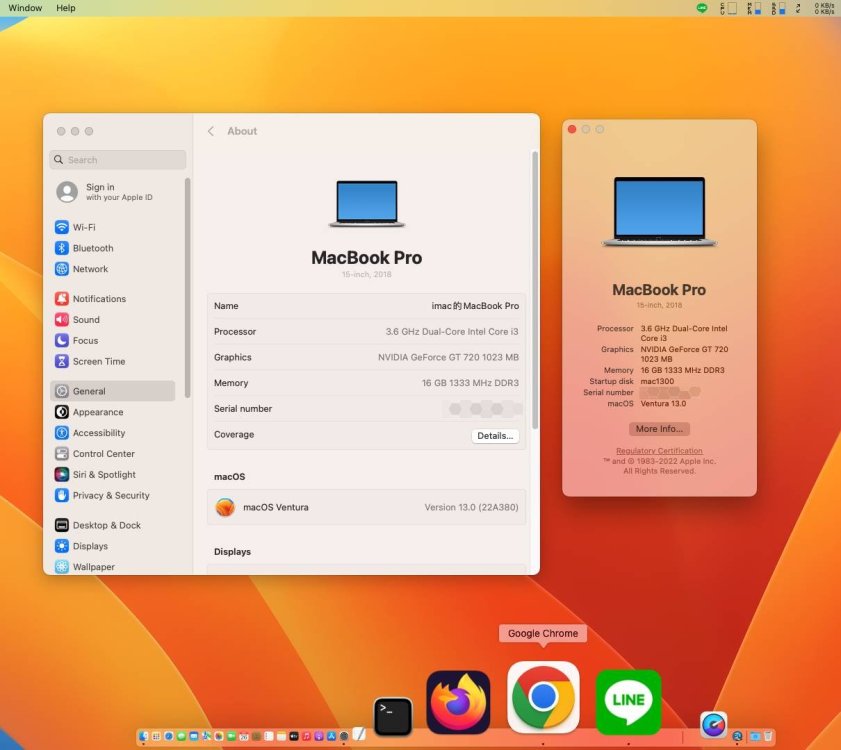The width and height of the screenshot is (841, 750).
Task: Click the More Info button
Action: click(659, 429)
